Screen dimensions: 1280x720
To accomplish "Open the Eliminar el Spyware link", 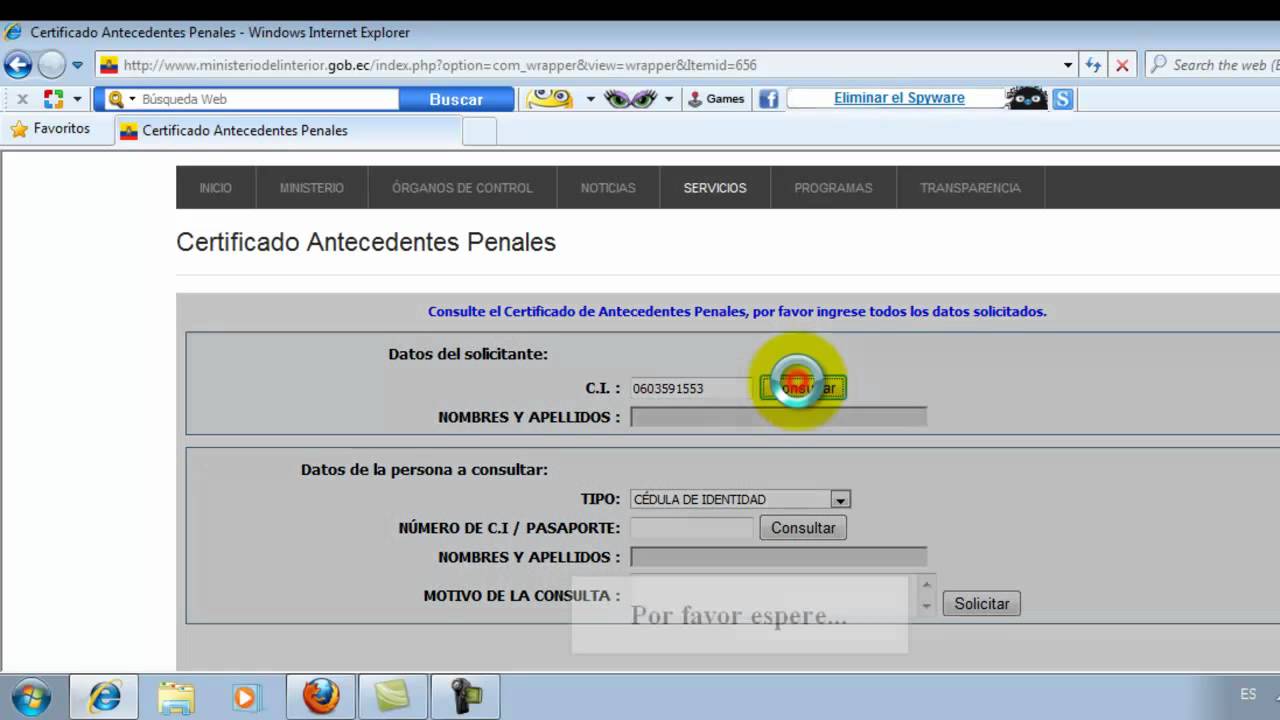I will (x=899, y=98).
